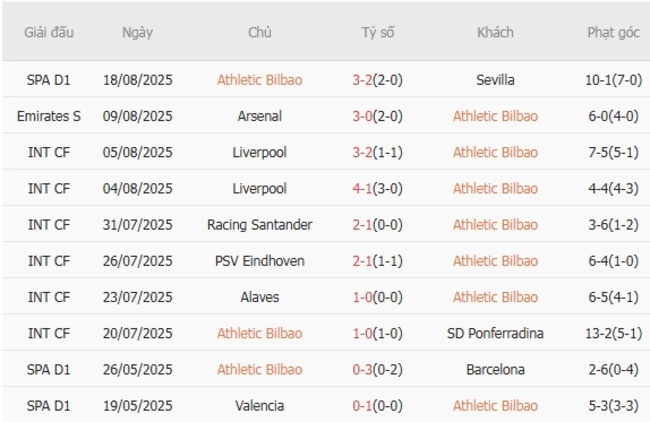Click the Alaves team name
The image size is (650, 422).
pos(260,297)
